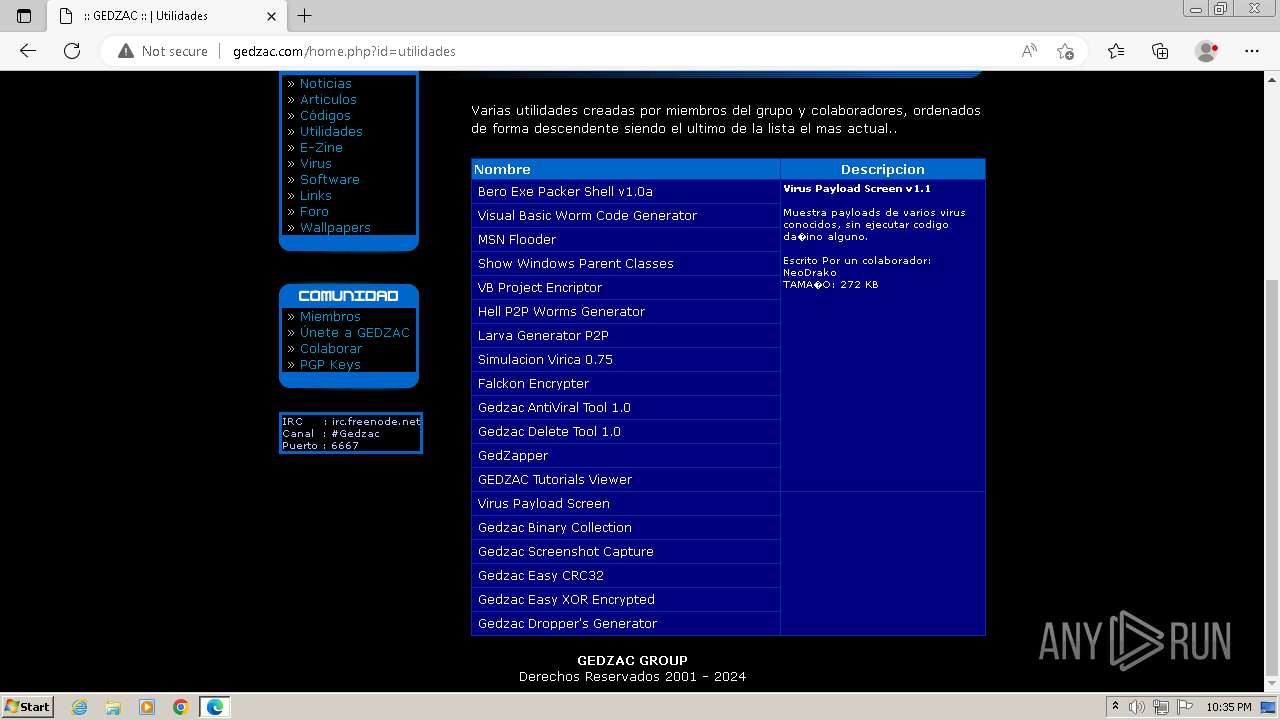Open the Articulos menu link
The height and width of the screenshot is (720, 1280).
click(x=328, y=99)
